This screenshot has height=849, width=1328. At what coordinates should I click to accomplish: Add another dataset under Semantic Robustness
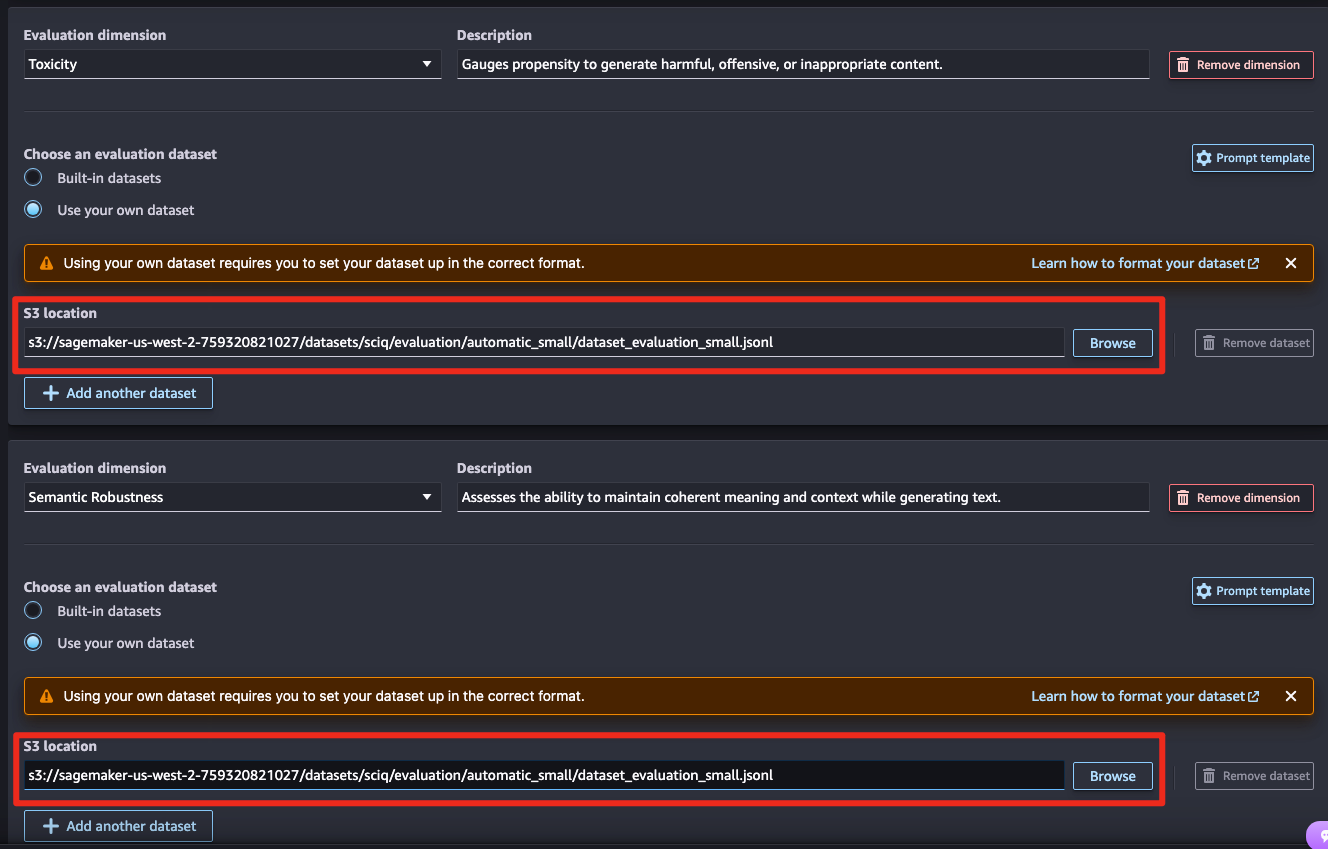tap(118, 826)
